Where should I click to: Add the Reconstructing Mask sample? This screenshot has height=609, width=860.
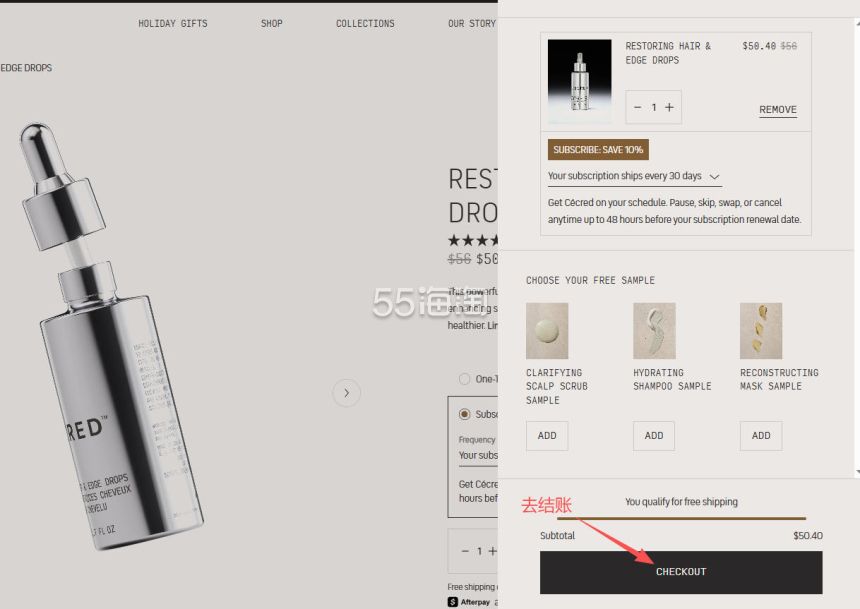coord(761,436)
